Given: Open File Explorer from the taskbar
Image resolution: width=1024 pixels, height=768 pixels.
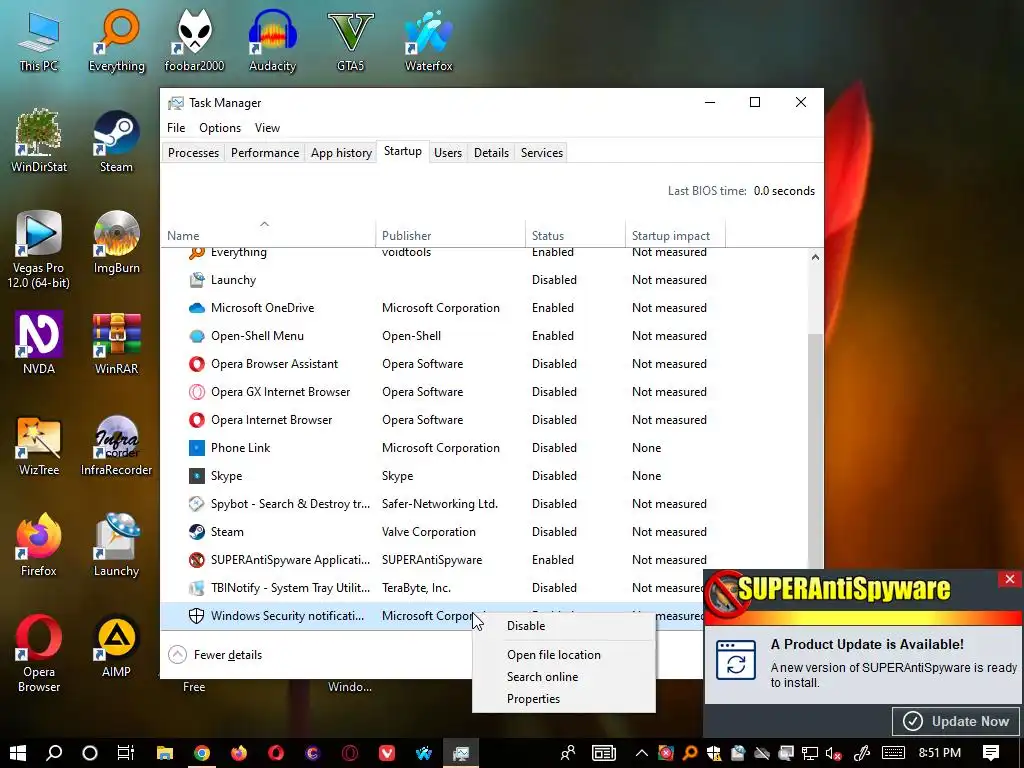Looking at the screenshot, I should 165,753.
